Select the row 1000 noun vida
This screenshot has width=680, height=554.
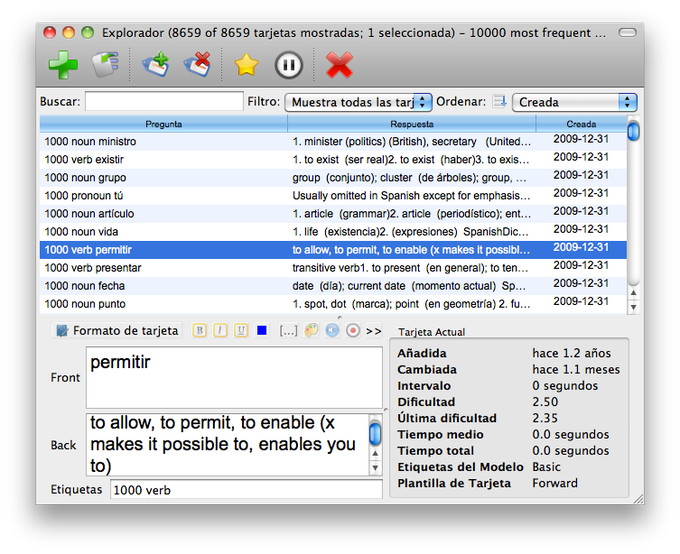click(333, 232)
